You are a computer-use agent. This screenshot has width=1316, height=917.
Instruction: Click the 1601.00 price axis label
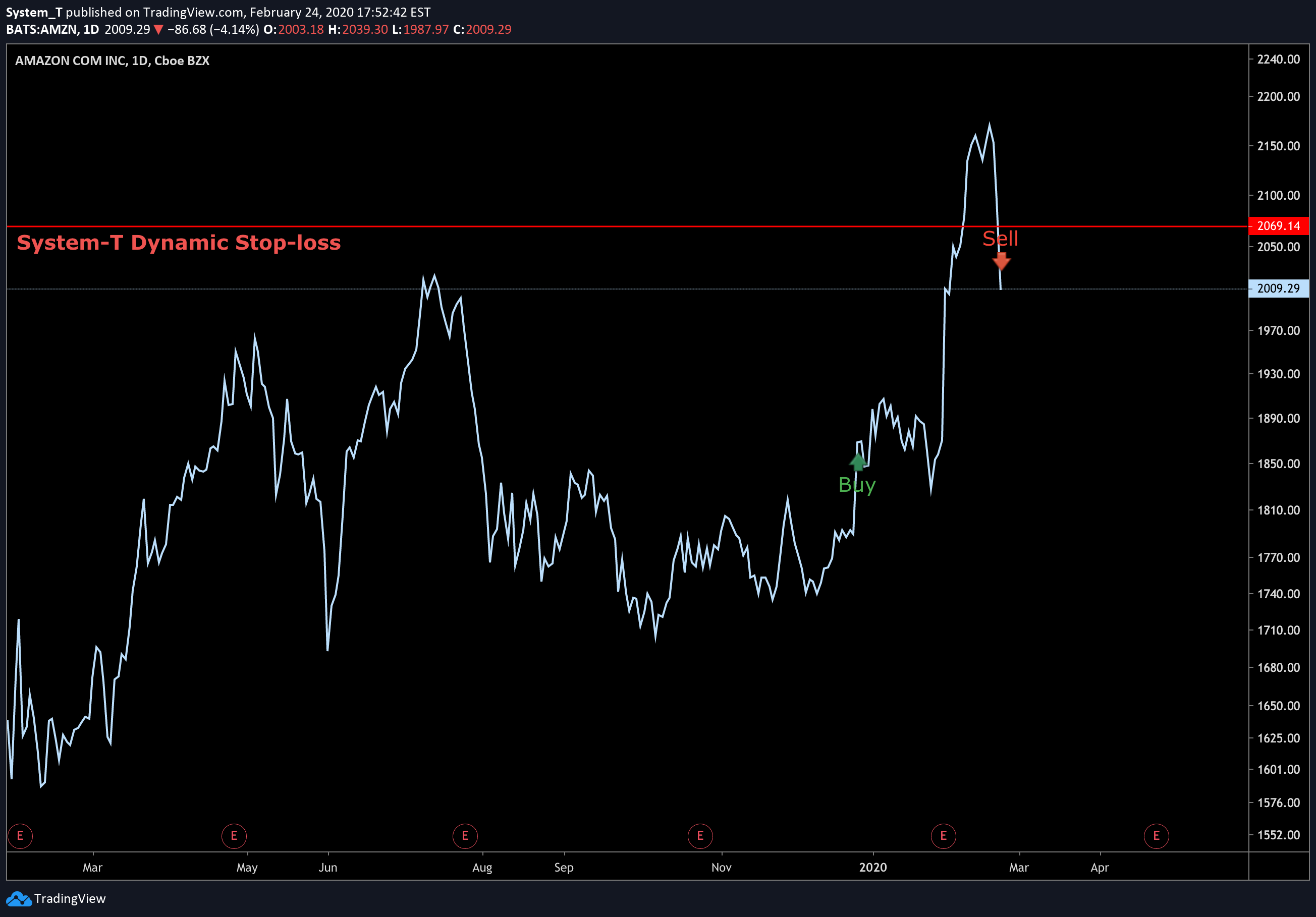1279,769
